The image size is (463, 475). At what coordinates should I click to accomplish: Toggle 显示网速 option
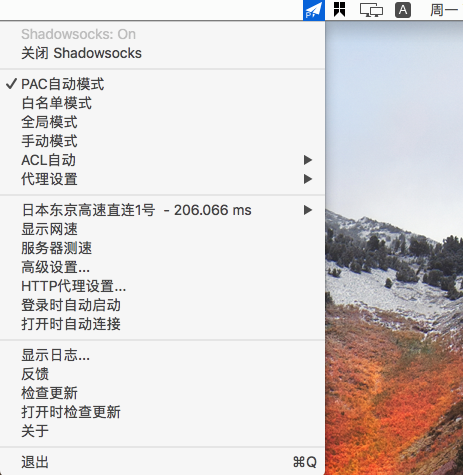tap(162, 229)
